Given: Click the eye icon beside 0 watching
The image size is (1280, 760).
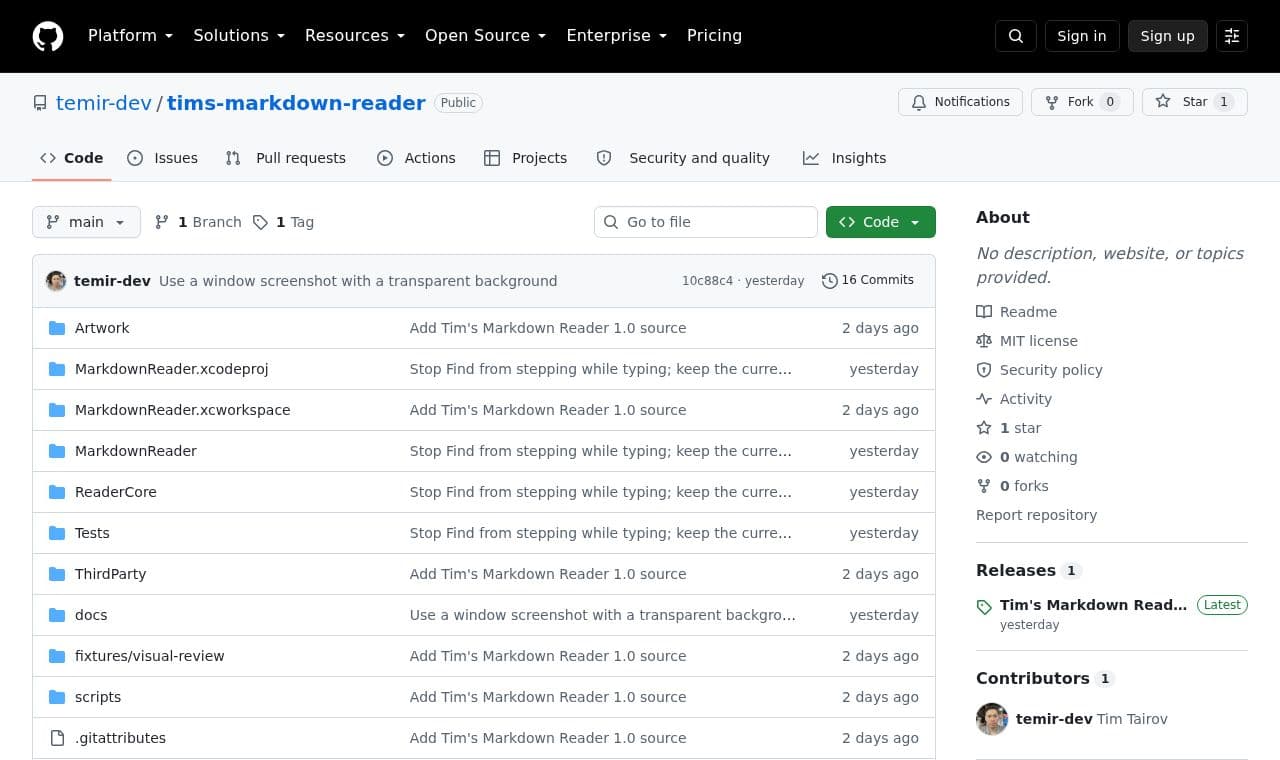Looking at the screenshot, I should [984, 457].
